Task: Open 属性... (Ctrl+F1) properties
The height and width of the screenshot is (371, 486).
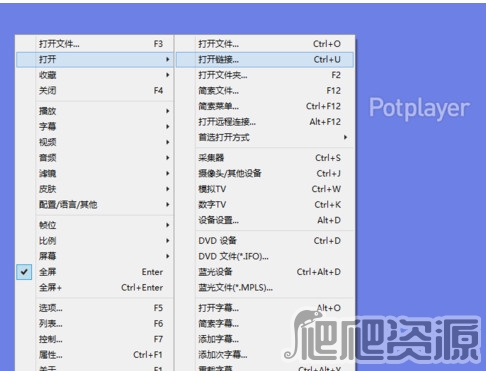Action: pyautogui.click(x=95, y=355)
